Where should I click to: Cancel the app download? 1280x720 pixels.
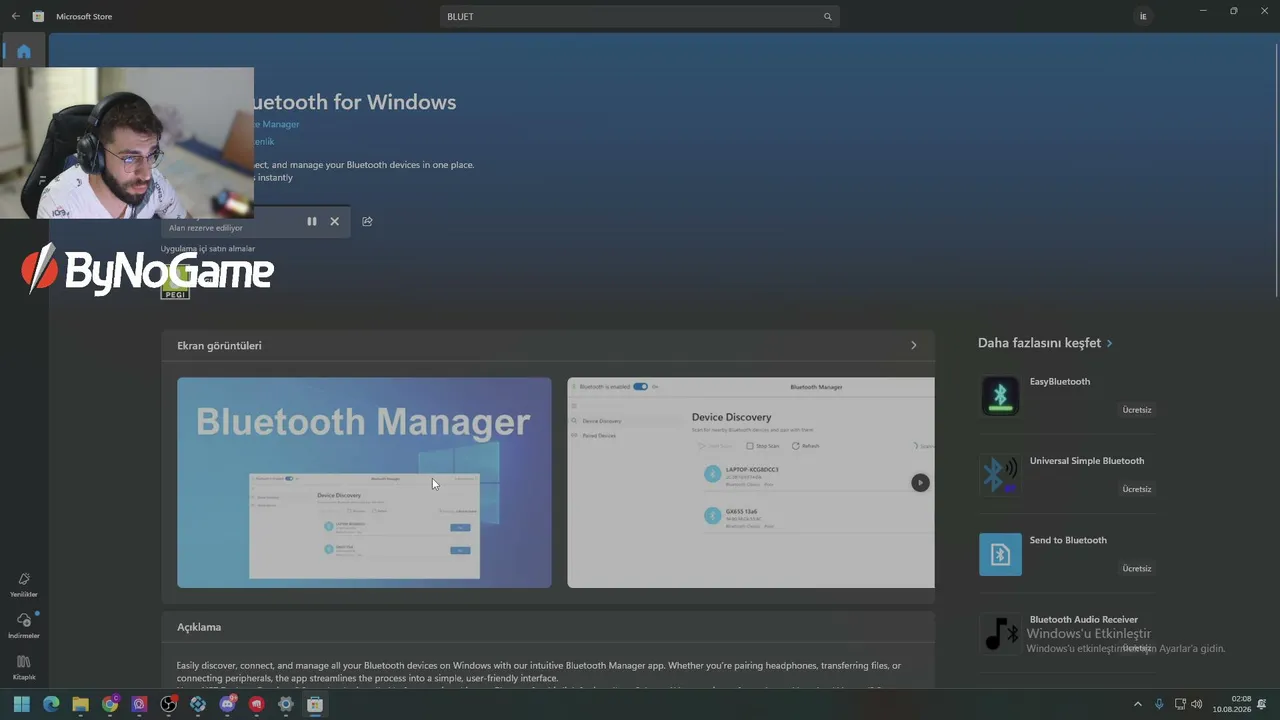(x=335, y=221)
